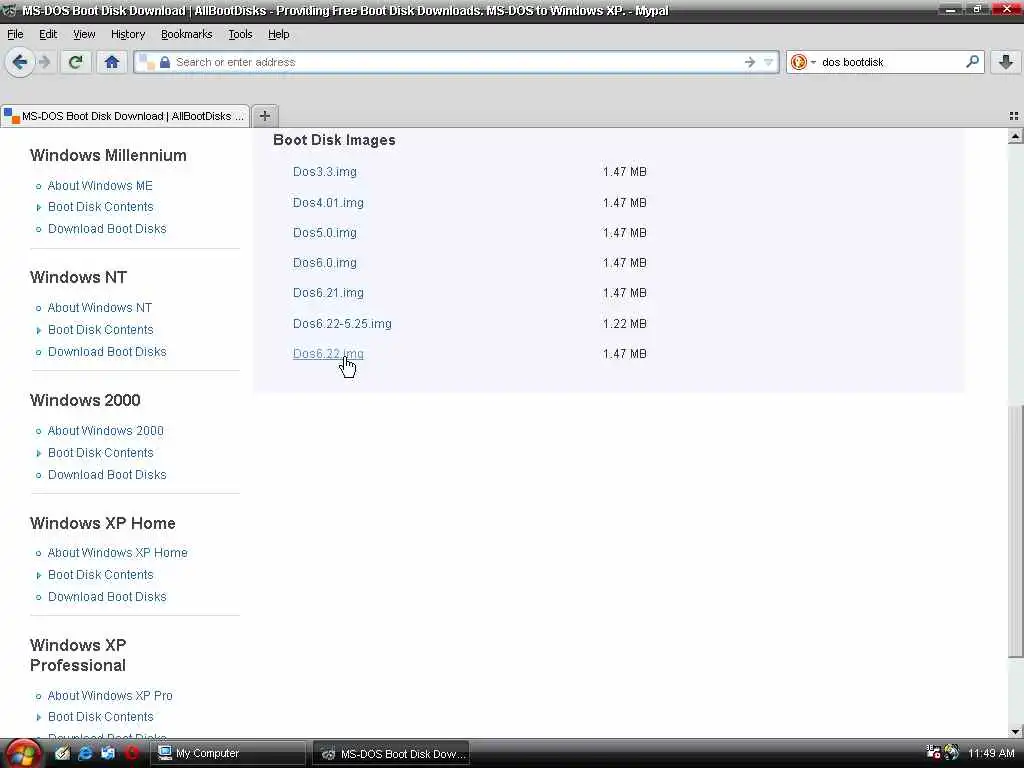Open the Help menu
The height and width of the screenshot is (768, 1024).
click(279, 34)
